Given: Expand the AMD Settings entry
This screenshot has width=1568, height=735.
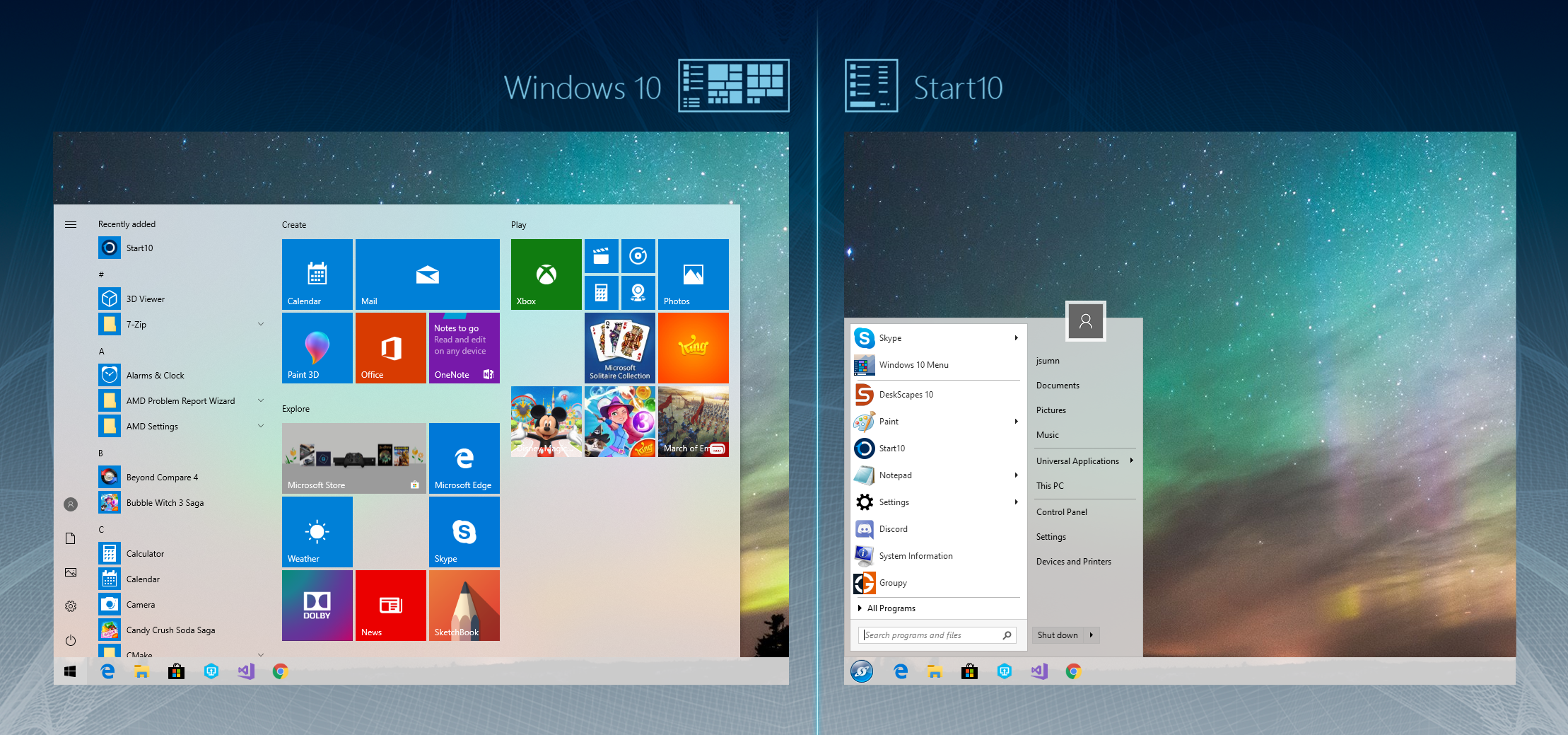Looking at the screenshot, I should (261, 426).
